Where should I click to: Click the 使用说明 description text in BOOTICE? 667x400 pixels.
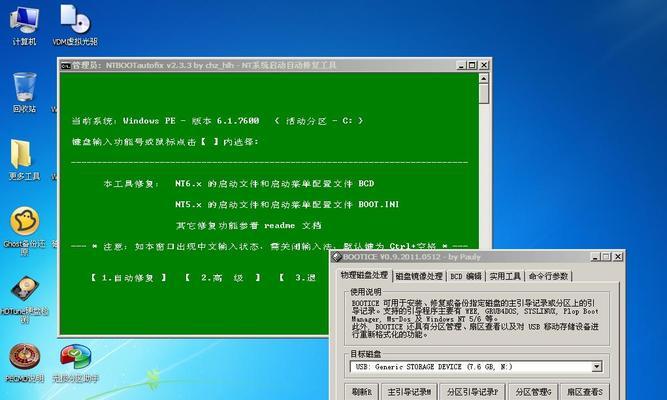click(x=475, y=318)
